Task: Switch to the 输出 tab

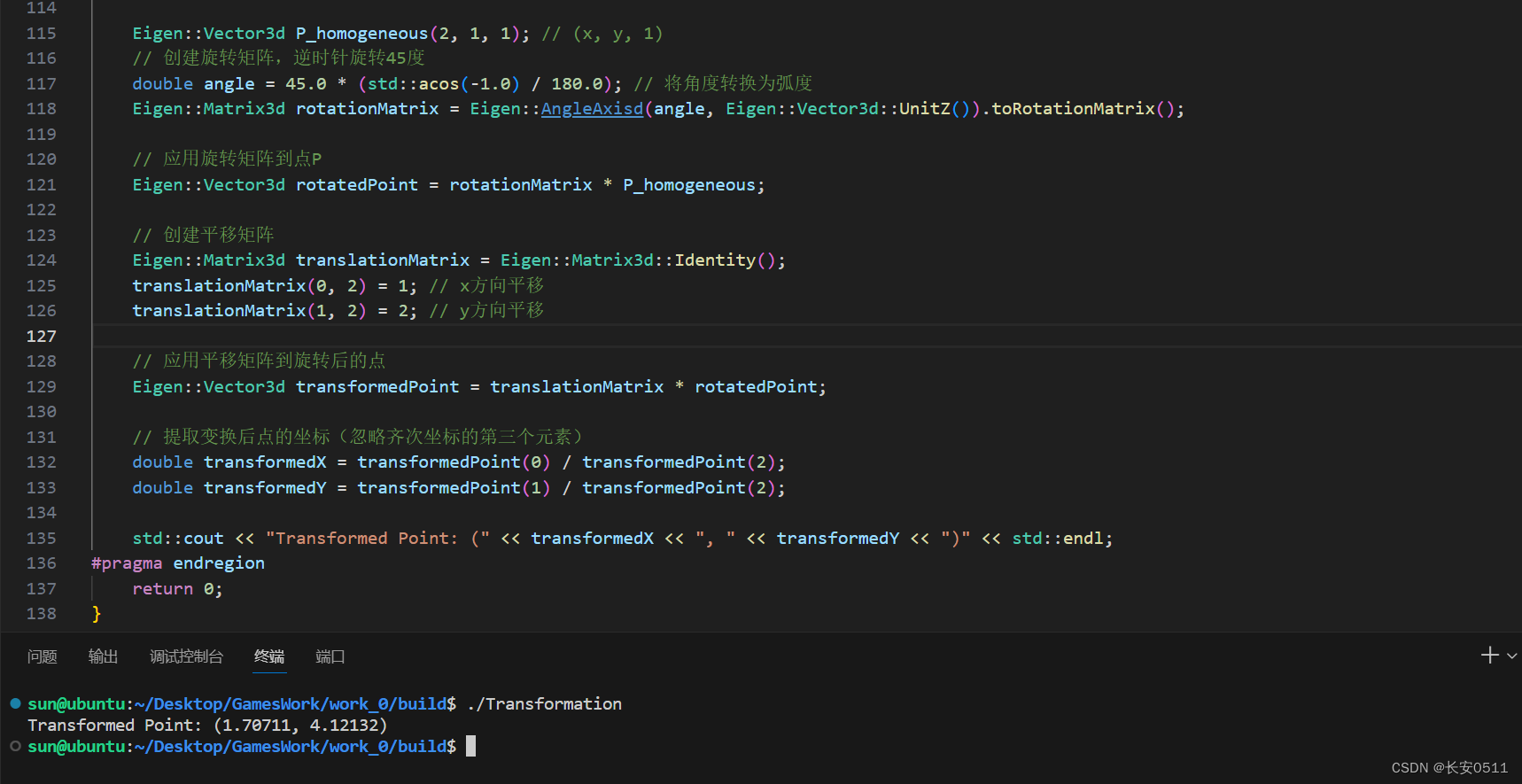Action: point(103,656)
